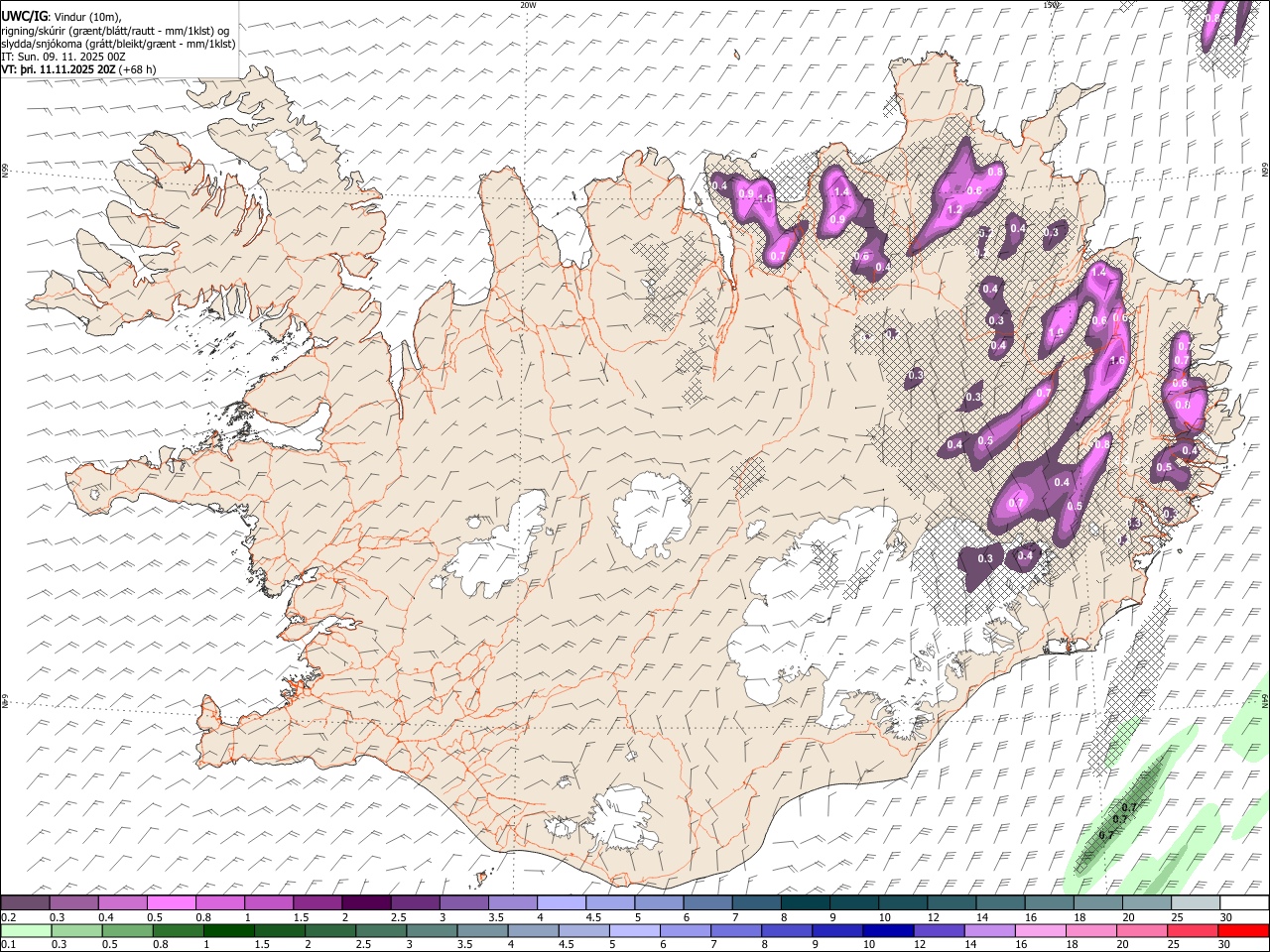Click the lower legend swatch between 25 and 30
Image resolution: width=1270 pixels, height=952 pixels.
[x=1191, y=930]
